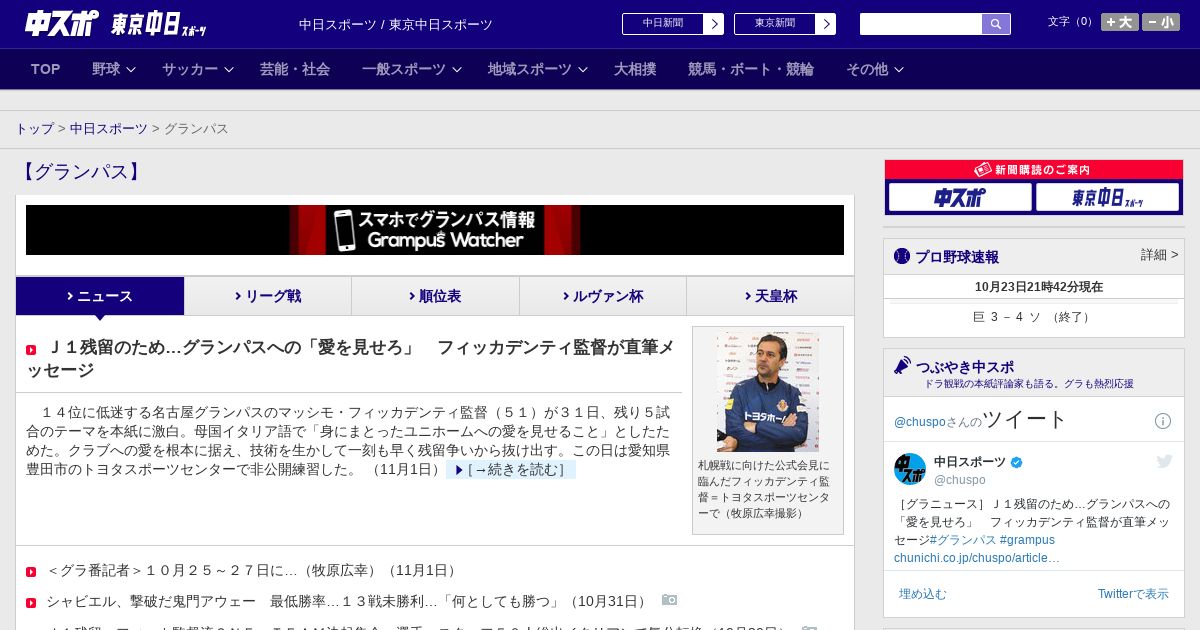
Task: Click #グランパス hashtag in tweet
Action: point(963,539)
